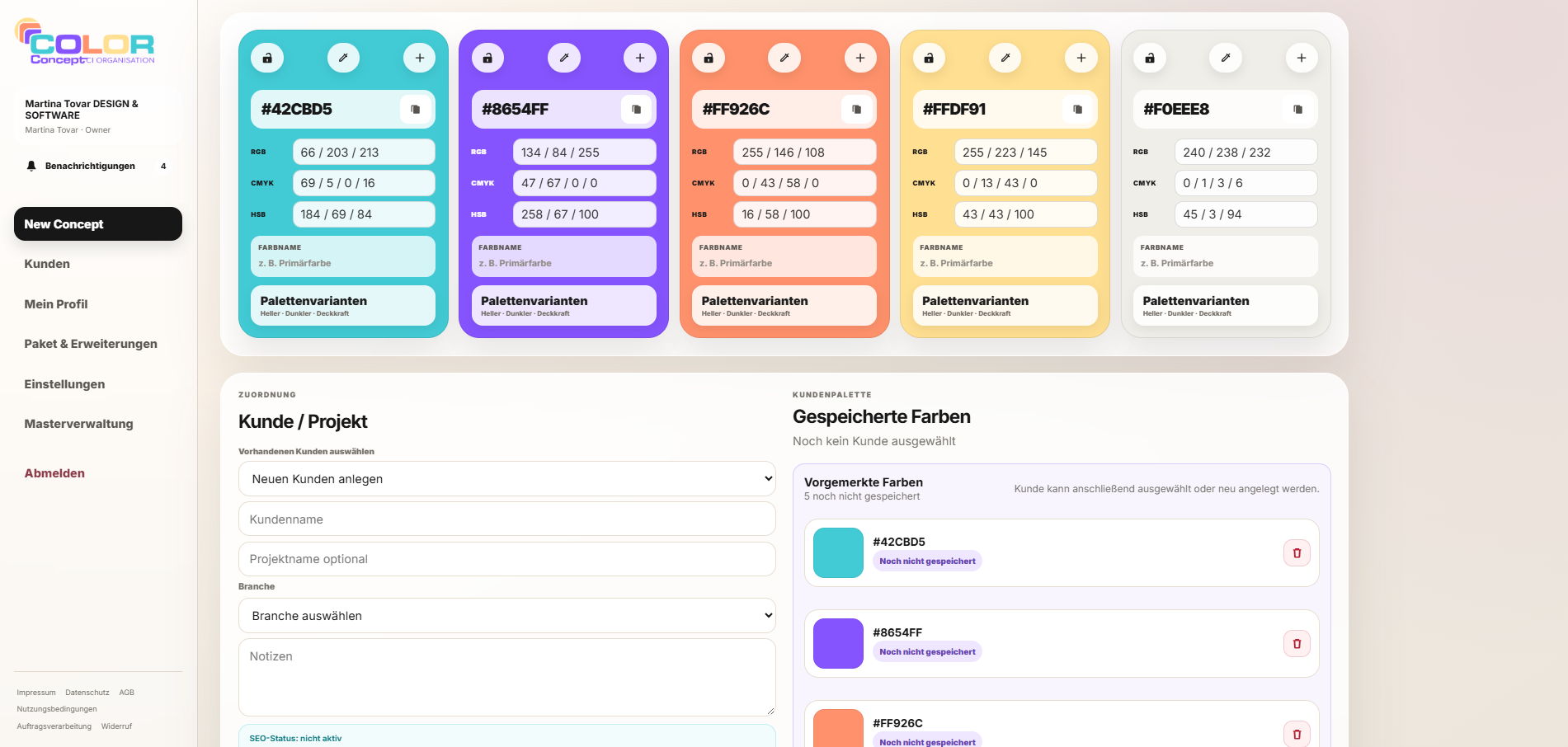Lock the #FFDF91 color card
This screenshot has width=1568, height=747.
click(929, 58)
